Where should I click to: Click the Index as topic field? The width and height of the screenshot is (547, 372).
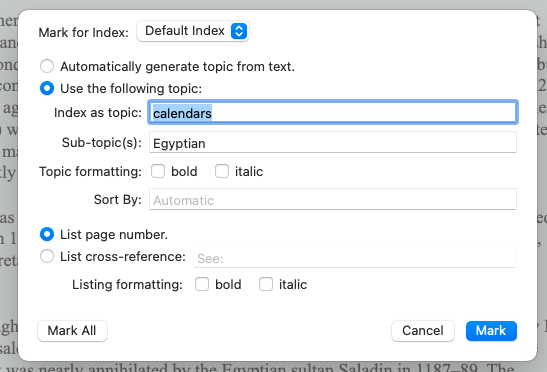(333, 112)
